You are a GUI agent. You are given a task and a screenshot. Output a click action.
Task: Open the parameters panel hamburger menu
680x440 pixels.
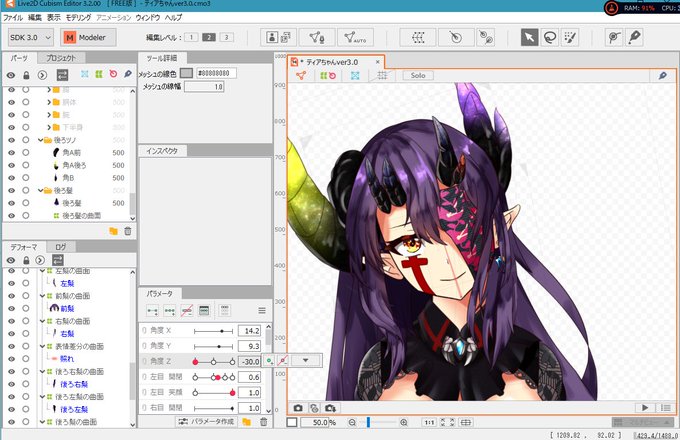262,310
